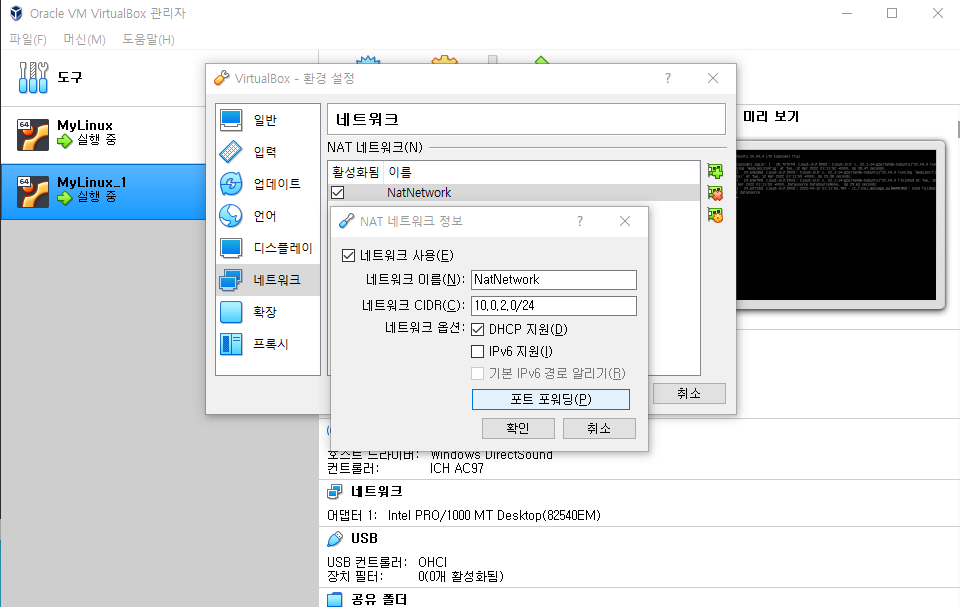Toggle NatNetwork 활성화됨 checkbox in list

point(337,193)
